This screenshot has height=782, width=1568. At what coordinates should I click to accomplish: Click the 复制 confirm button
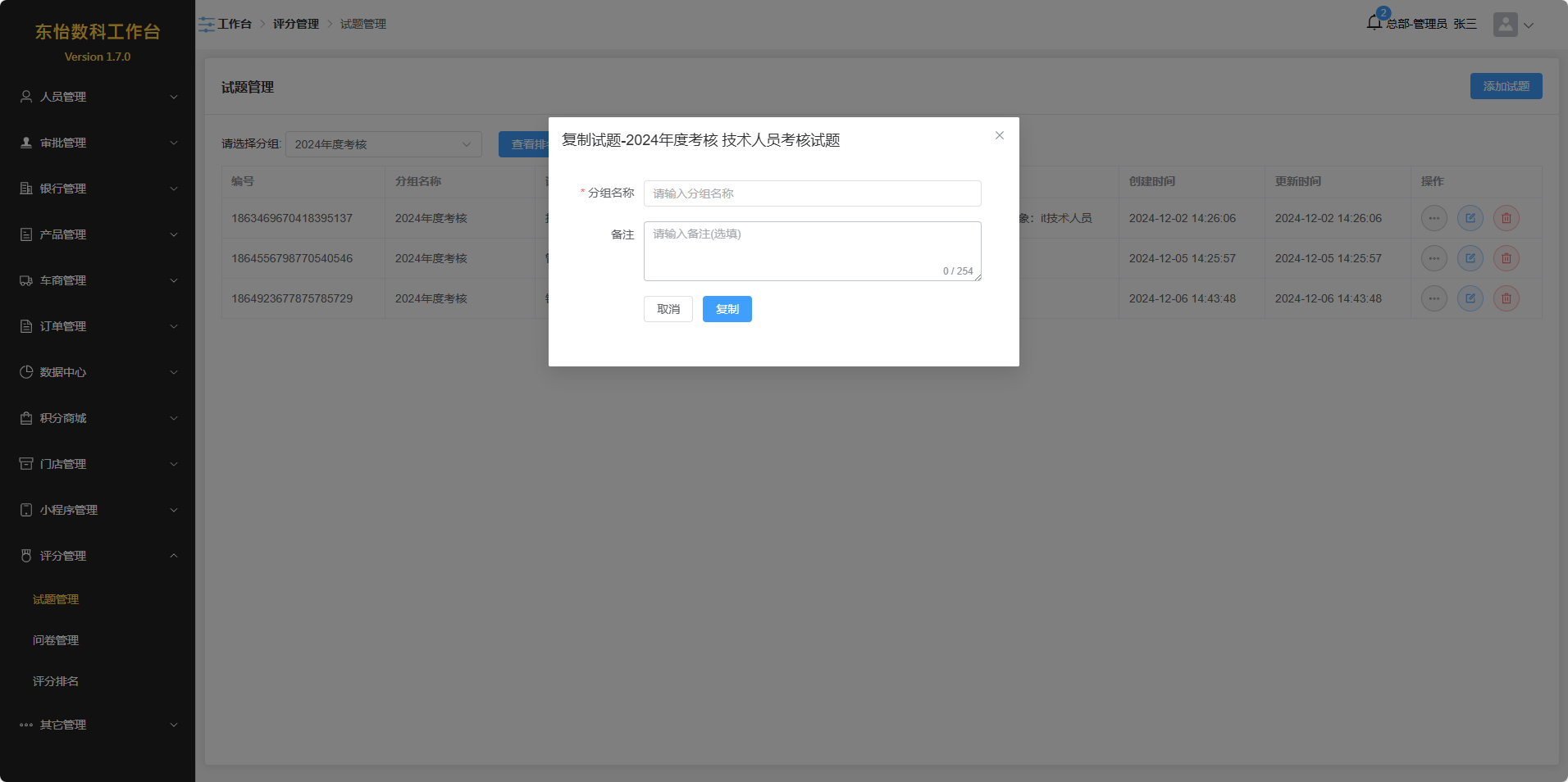click(727, 309)
